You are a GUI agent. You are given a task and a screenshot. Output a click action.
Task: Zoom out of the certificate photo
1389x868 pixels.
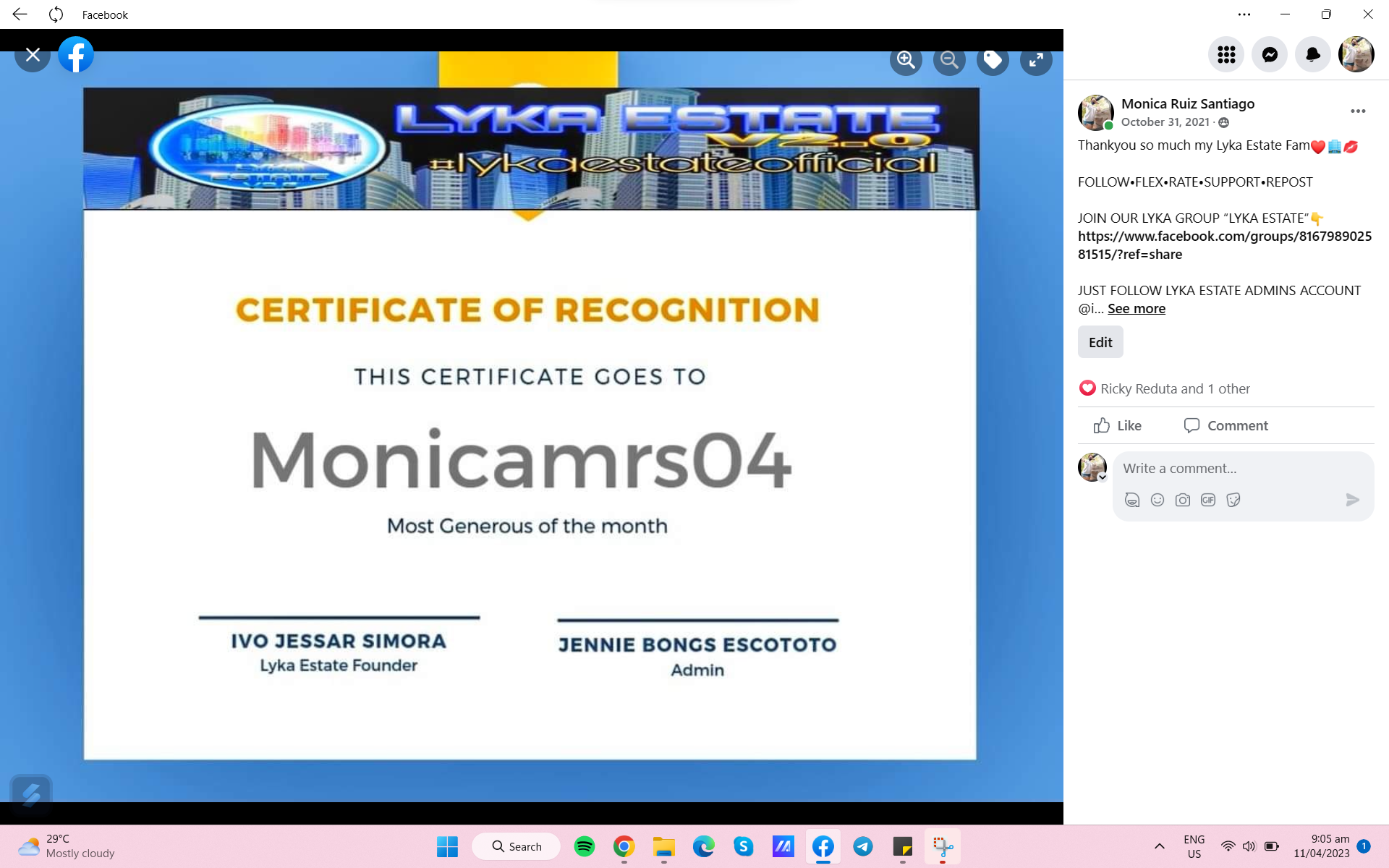click(949, 60)
